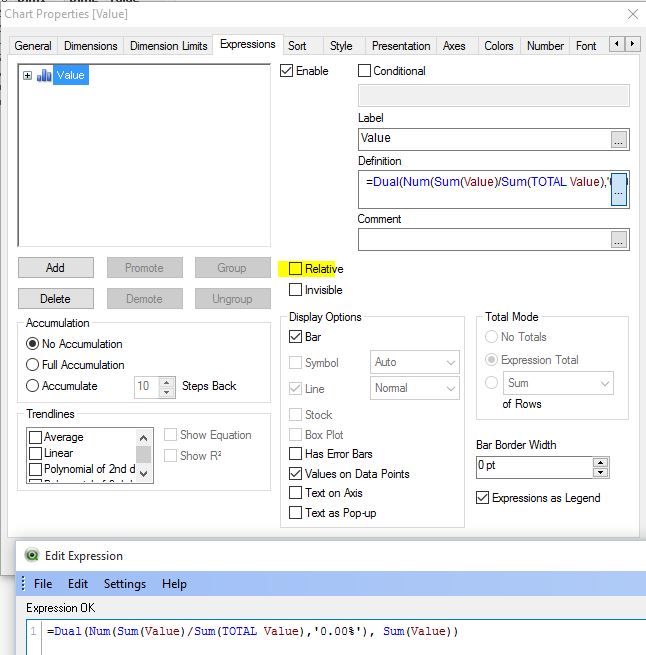The height and width of the screenshot is (655, 646).
Task: Decrease Bar Border Width value
Action: (x=600, y=472)
